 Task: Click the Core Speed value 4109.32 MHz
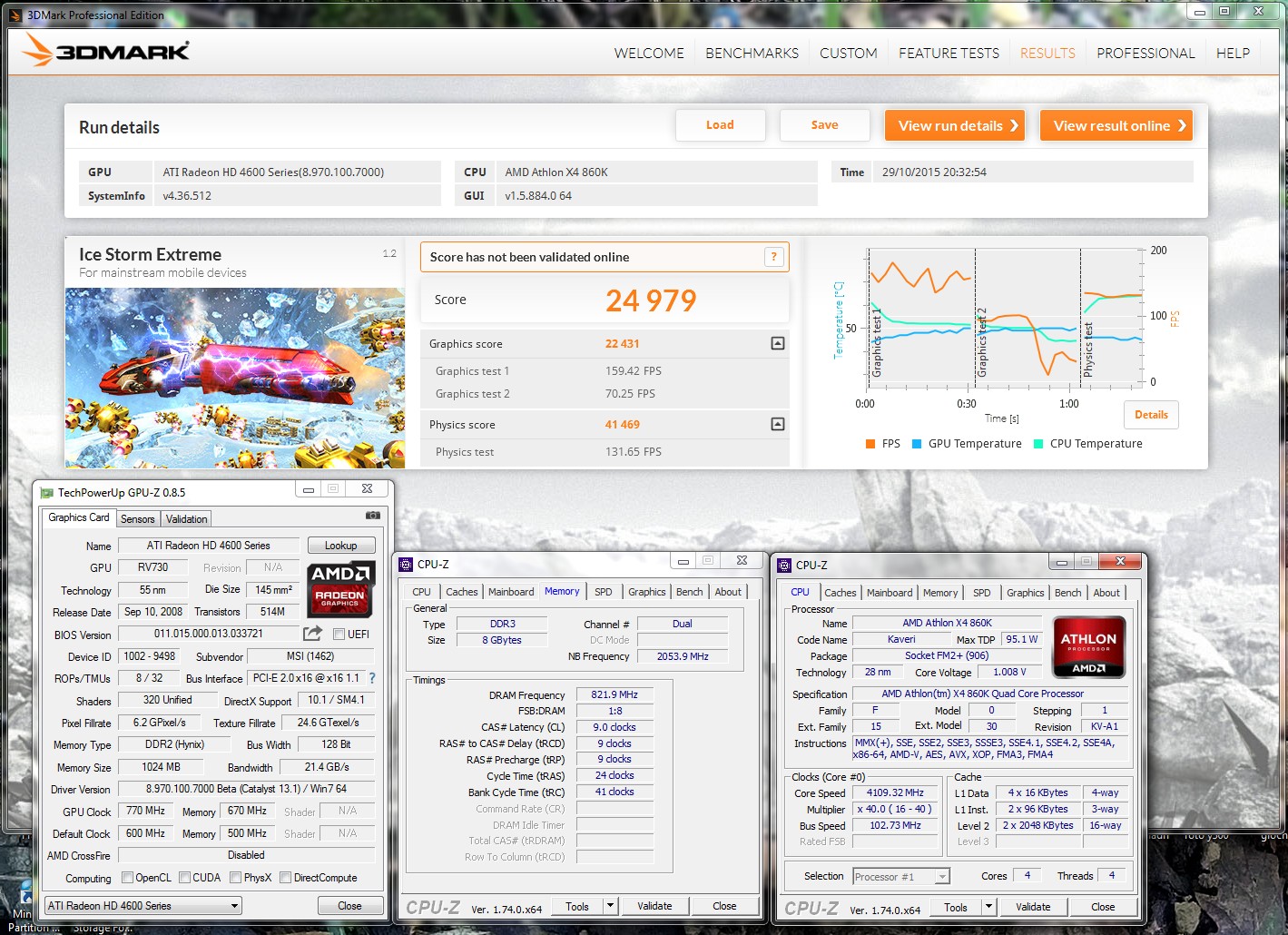(x=895, y=792)
